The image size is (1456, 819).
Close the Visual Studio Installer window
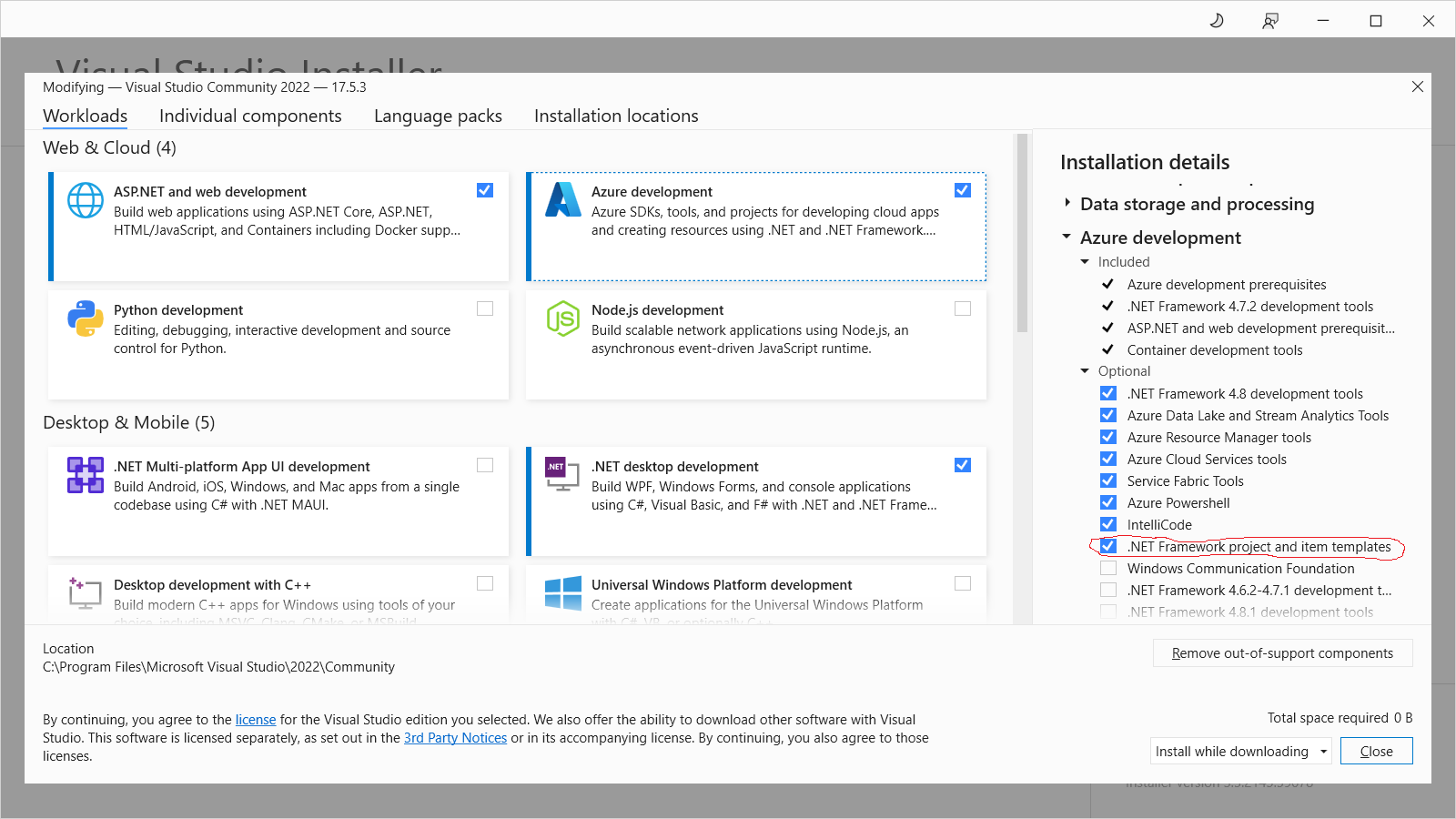[1429, 20]
